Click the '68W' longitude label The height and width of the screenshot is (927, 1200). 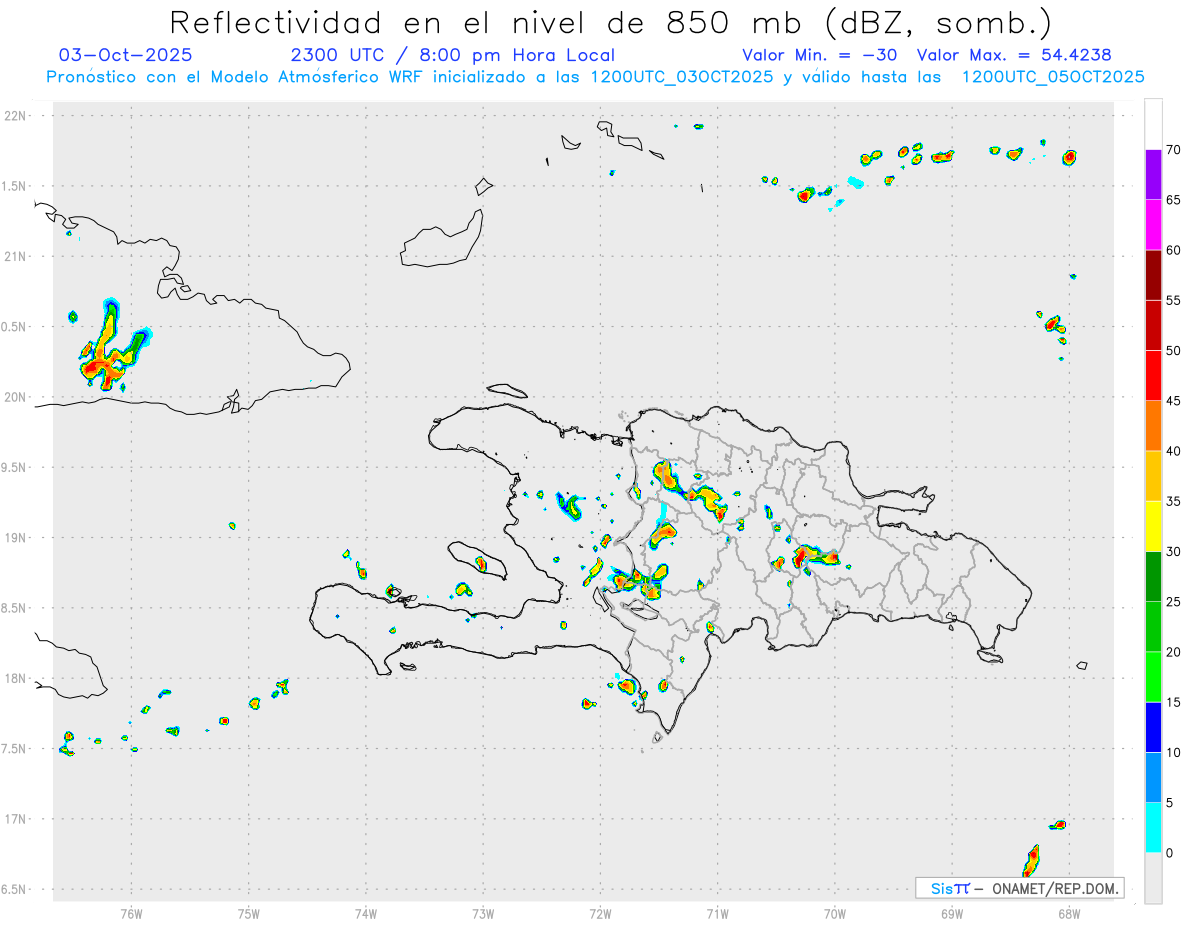pyautogui.click(x=1069, y=912)
